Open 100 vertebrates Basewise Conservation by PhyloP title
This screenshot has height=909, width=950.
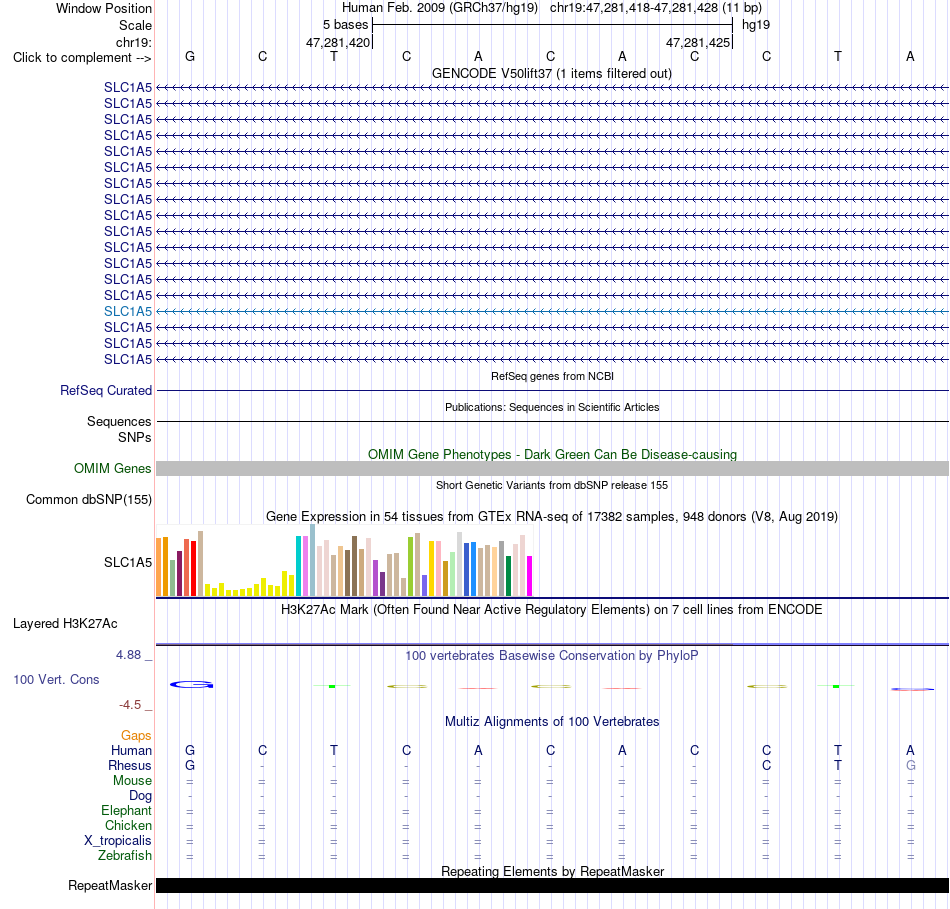click(551, 656)
